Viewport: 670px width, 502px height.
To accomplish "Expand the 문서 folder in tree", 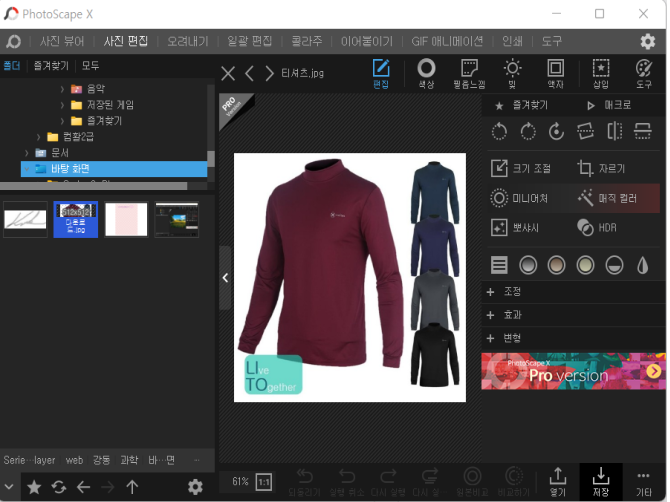I will (x=28, y=152).
